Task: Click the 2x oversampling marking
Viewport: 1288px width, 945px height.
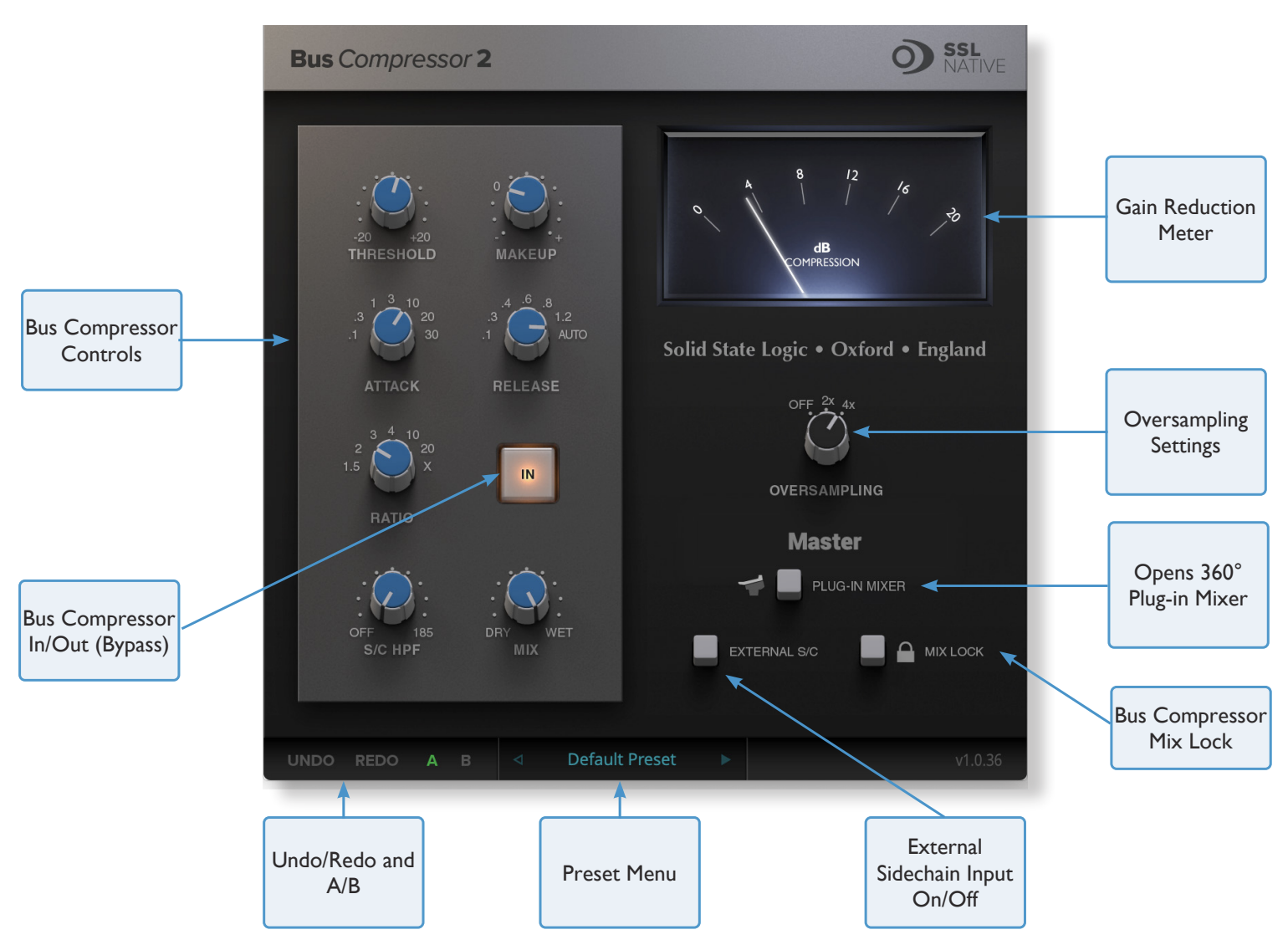Action: (x=828, y=401)
